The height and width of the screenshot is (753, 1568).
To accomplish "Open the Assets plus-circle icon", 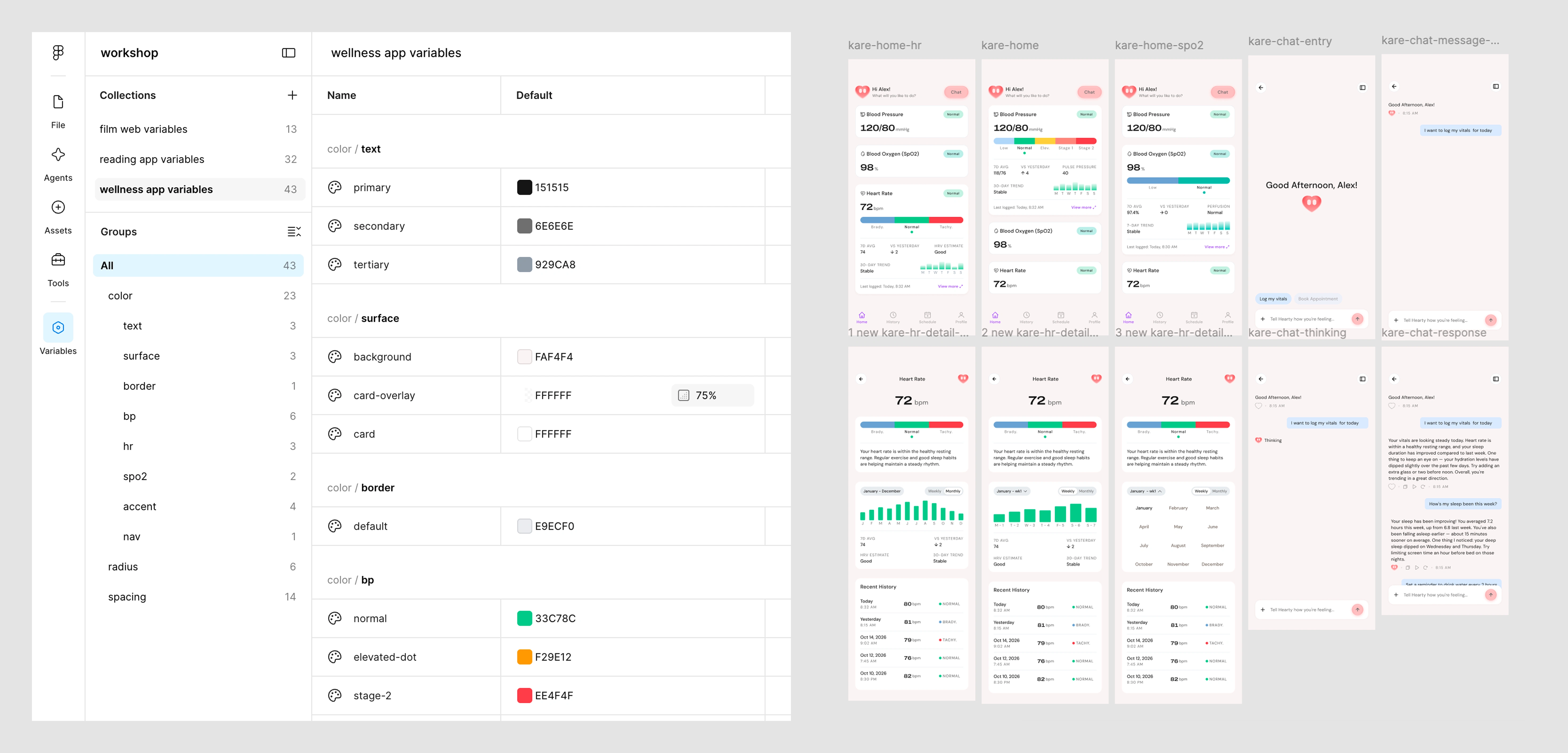I will click(x=58, y=207).
